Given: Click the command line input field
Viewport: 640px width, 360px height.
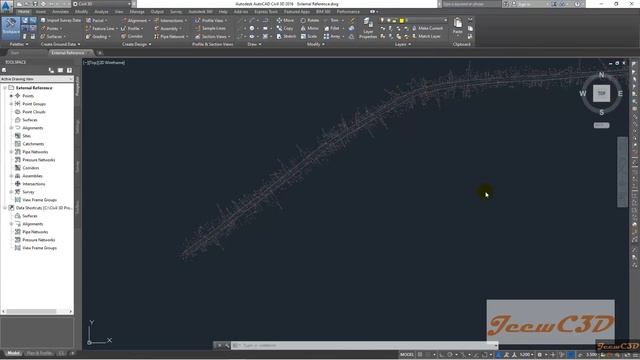Looking at the screenshot, I should pos(363,345).
